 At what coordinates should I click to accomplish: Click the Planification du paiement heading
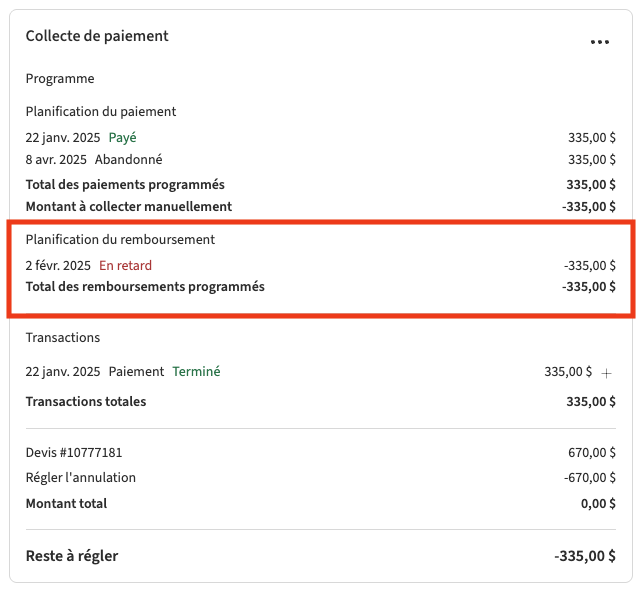pyautogui.click(x=101, y=111)
